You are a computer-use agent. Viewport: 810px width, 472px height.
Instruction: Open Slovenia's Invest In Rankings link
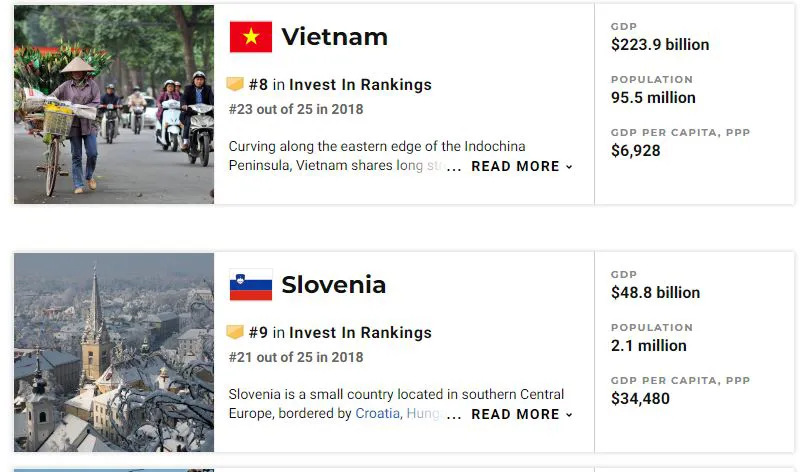click(360, 332)
